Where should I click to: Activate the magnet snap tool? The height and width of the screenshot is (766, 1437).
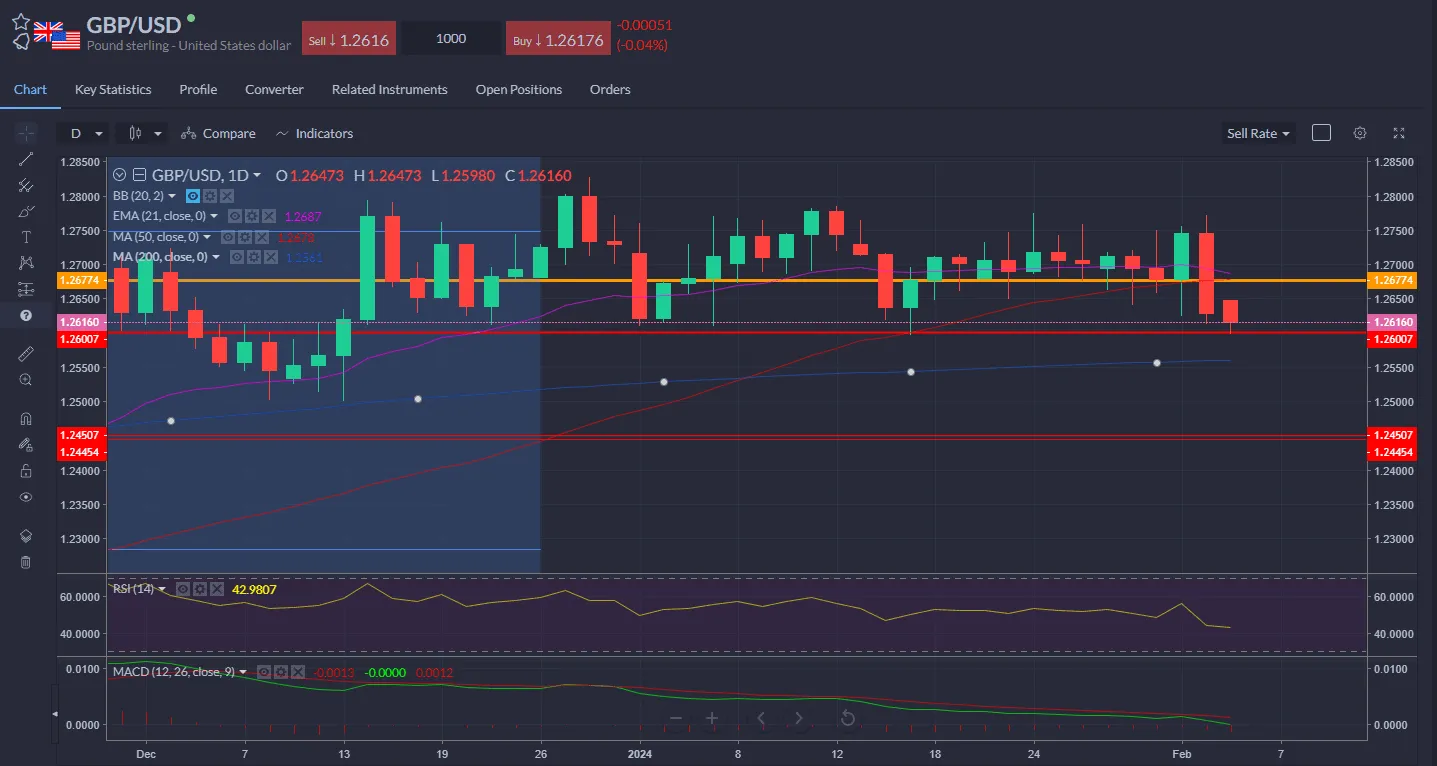[26, 418]
